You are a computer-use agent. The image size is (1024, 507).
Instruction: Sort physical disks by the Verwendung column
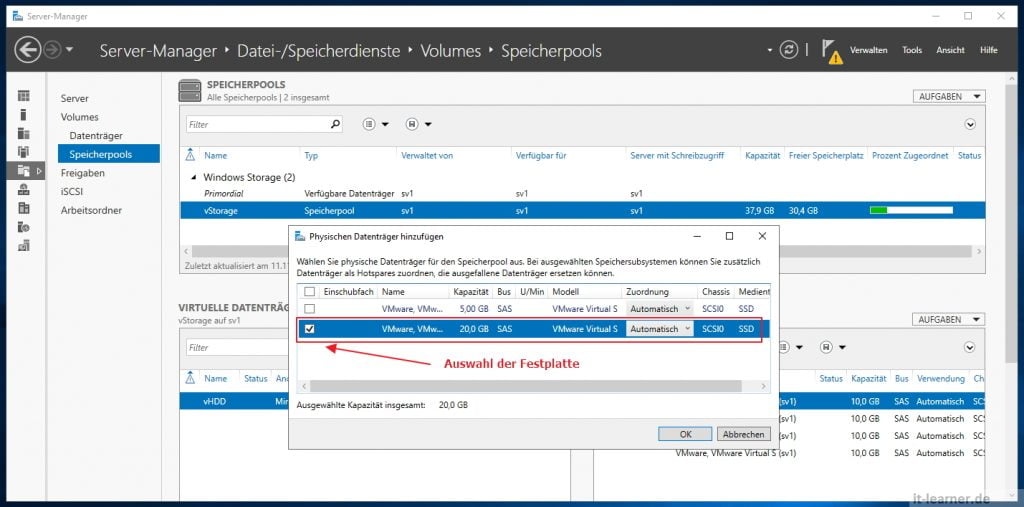coord(940,378)
